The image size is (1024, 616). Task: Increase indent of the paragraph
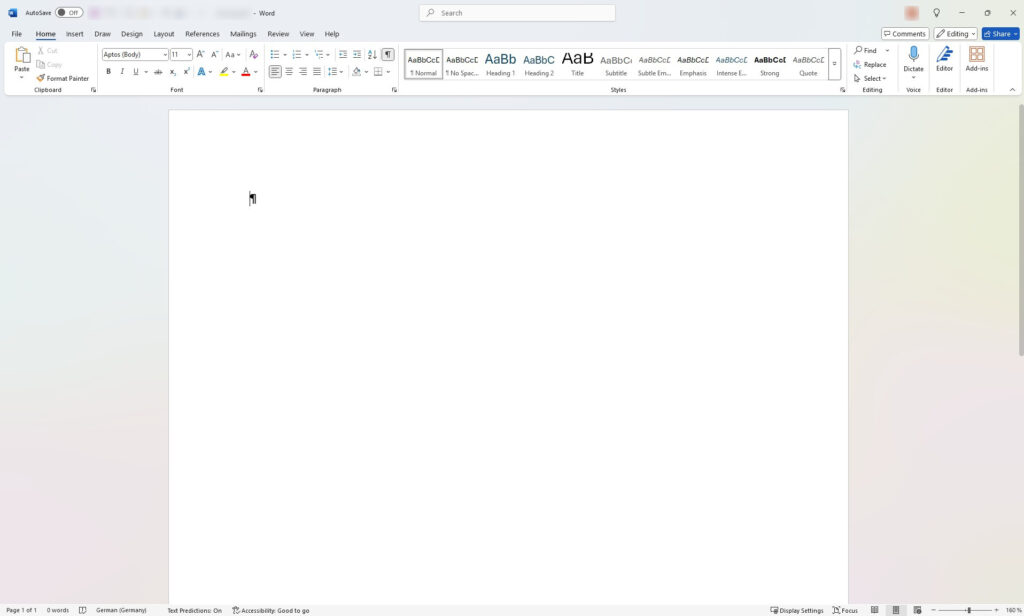pyautogui.click(x=357, y=54)
